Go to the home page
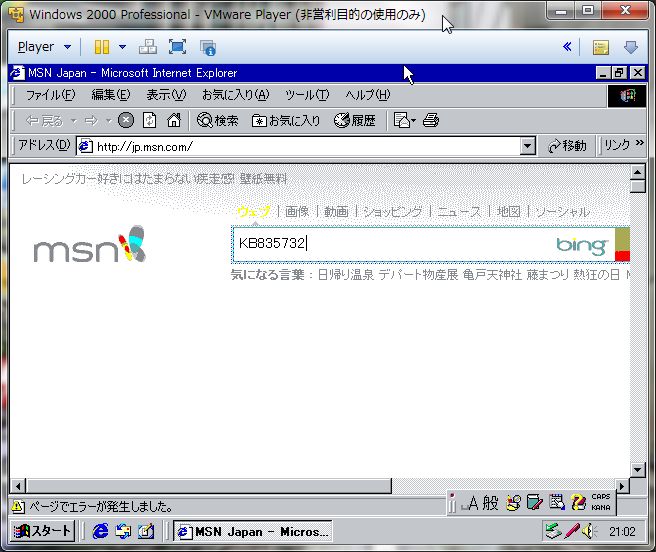The height and width of the screenshot is (552, 656). (174, 121)
